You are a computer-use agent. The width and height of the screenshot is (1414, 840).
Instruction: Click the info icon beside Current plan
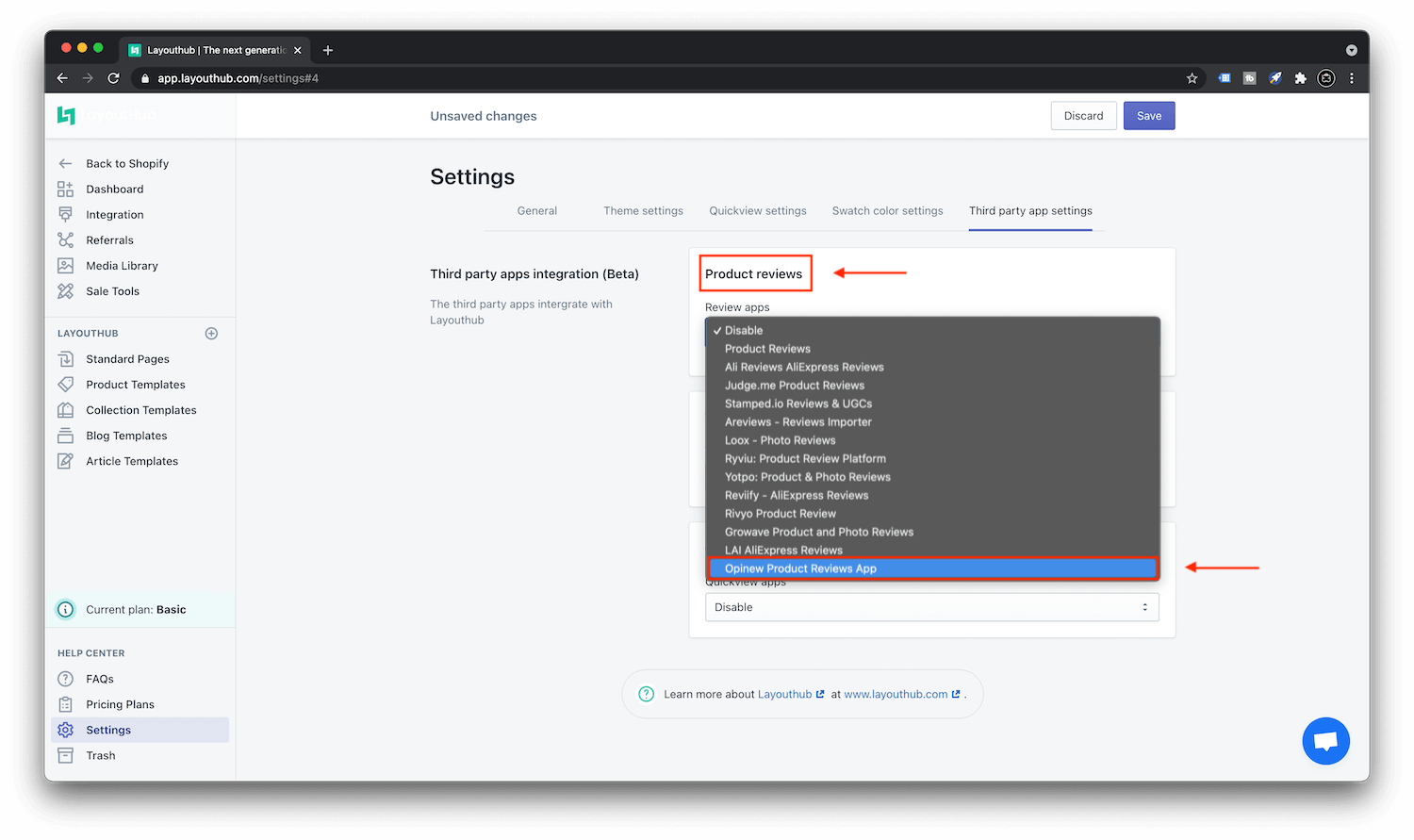click(x=65, y=609)
